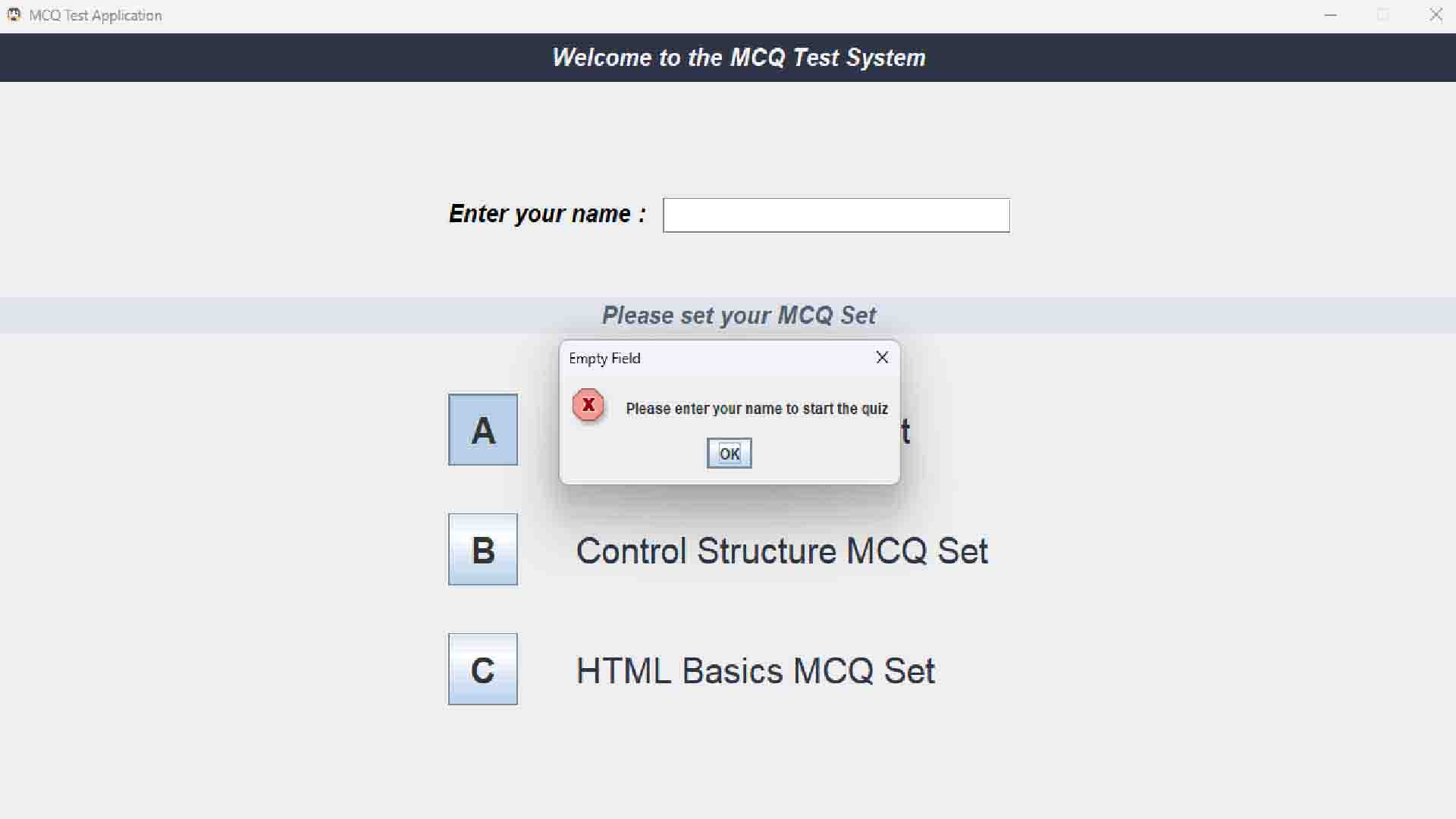1456x819 pixels.
Task: Click the MCQ Test Application window icon
Action: coord(13,14)
